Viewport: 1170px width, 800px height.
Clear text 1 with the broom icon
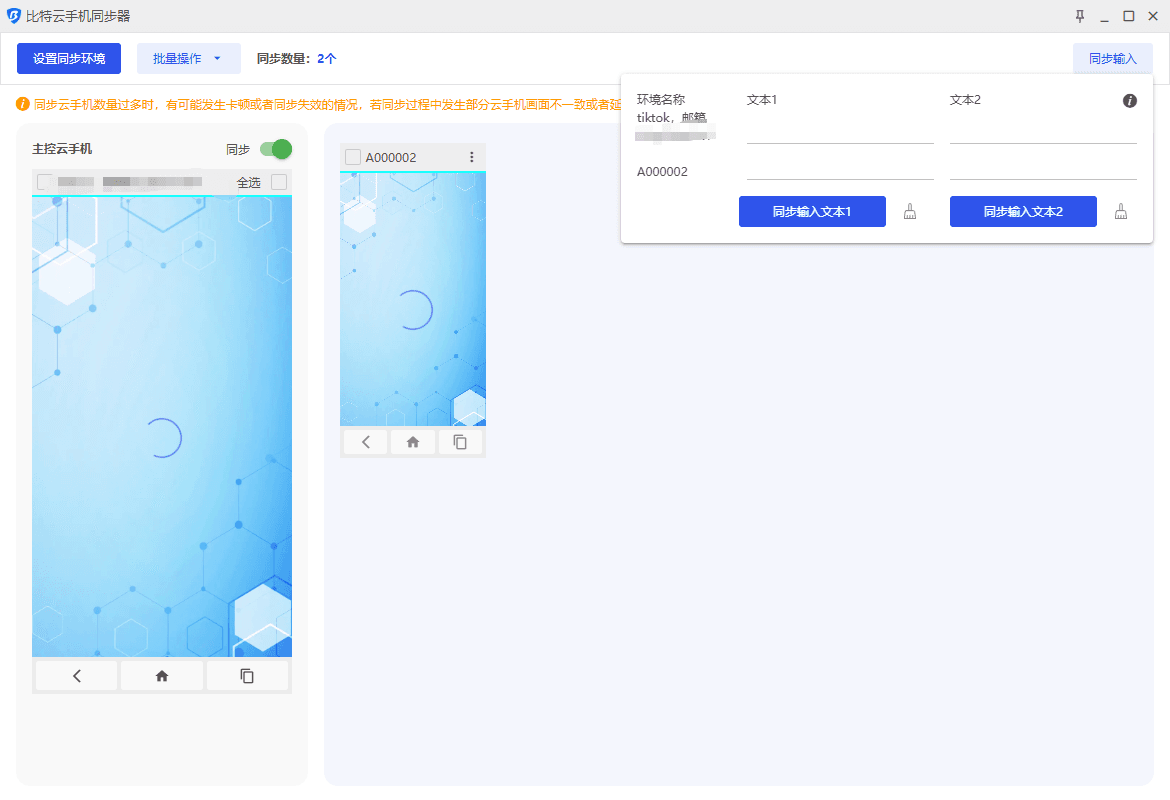[x=910, y=212]
